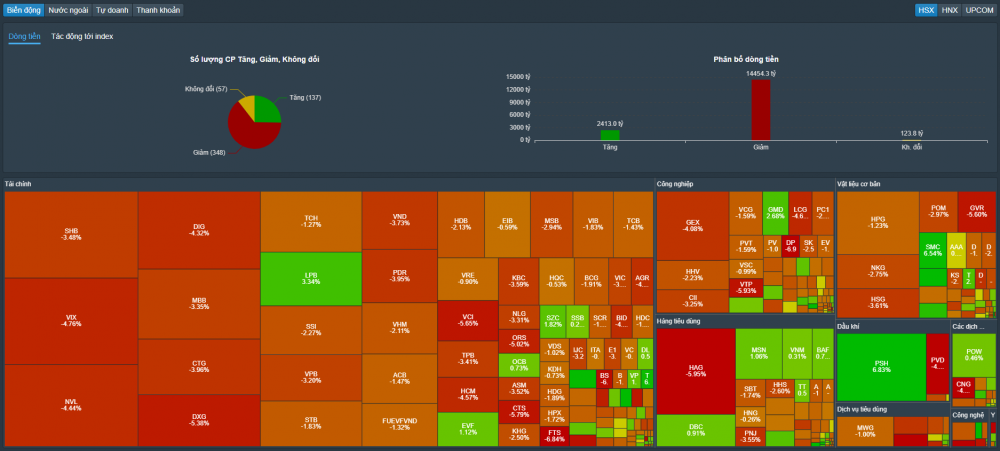
Task: Click the TCH treemap tile
Action: point(311,221)
